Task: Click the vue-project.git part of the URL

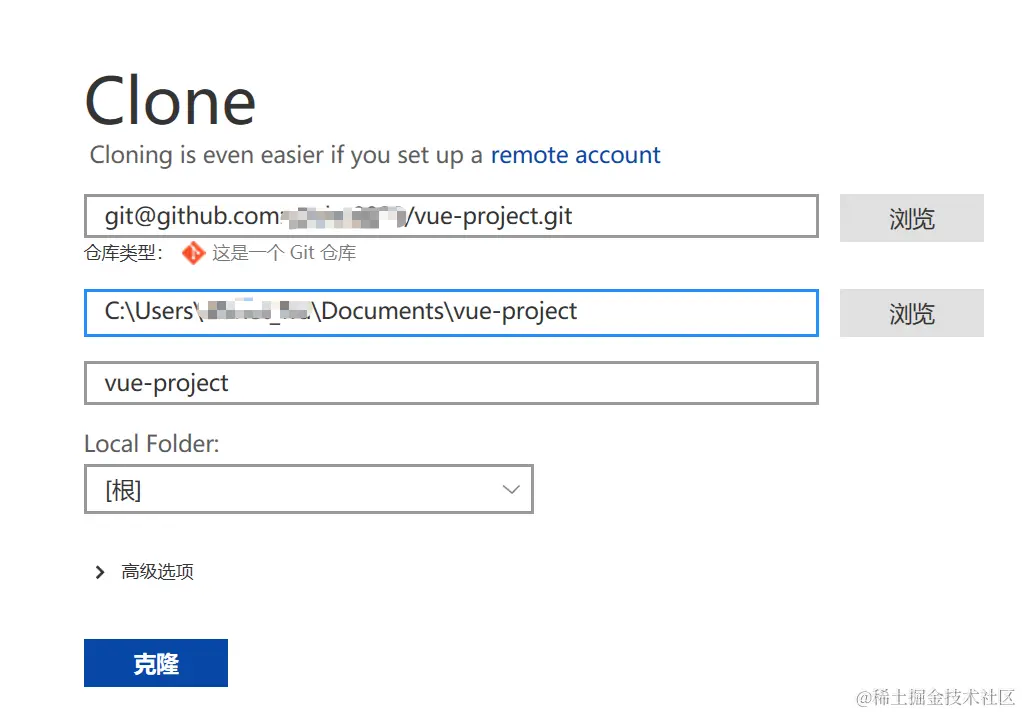Action: (x=494, y=216)
